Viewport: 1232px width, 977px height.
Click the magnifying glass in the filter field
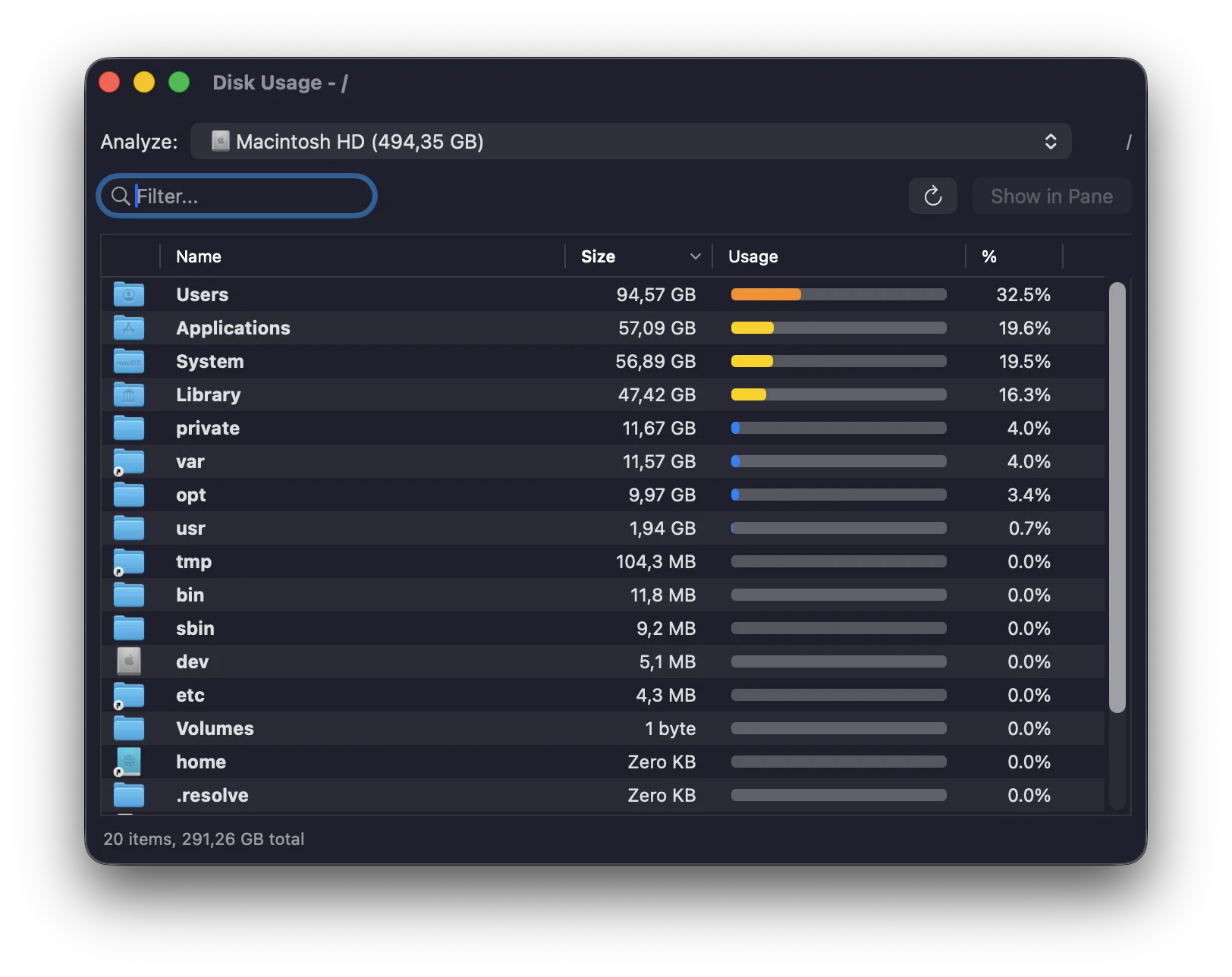[120, 196]
